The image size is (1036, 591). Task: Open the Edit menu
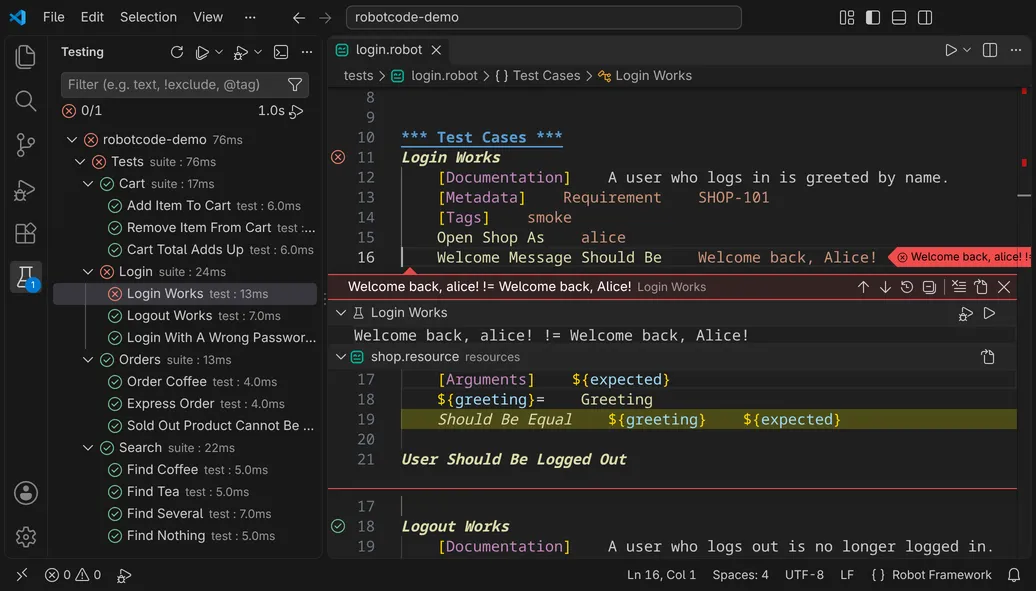pos(92,17)
